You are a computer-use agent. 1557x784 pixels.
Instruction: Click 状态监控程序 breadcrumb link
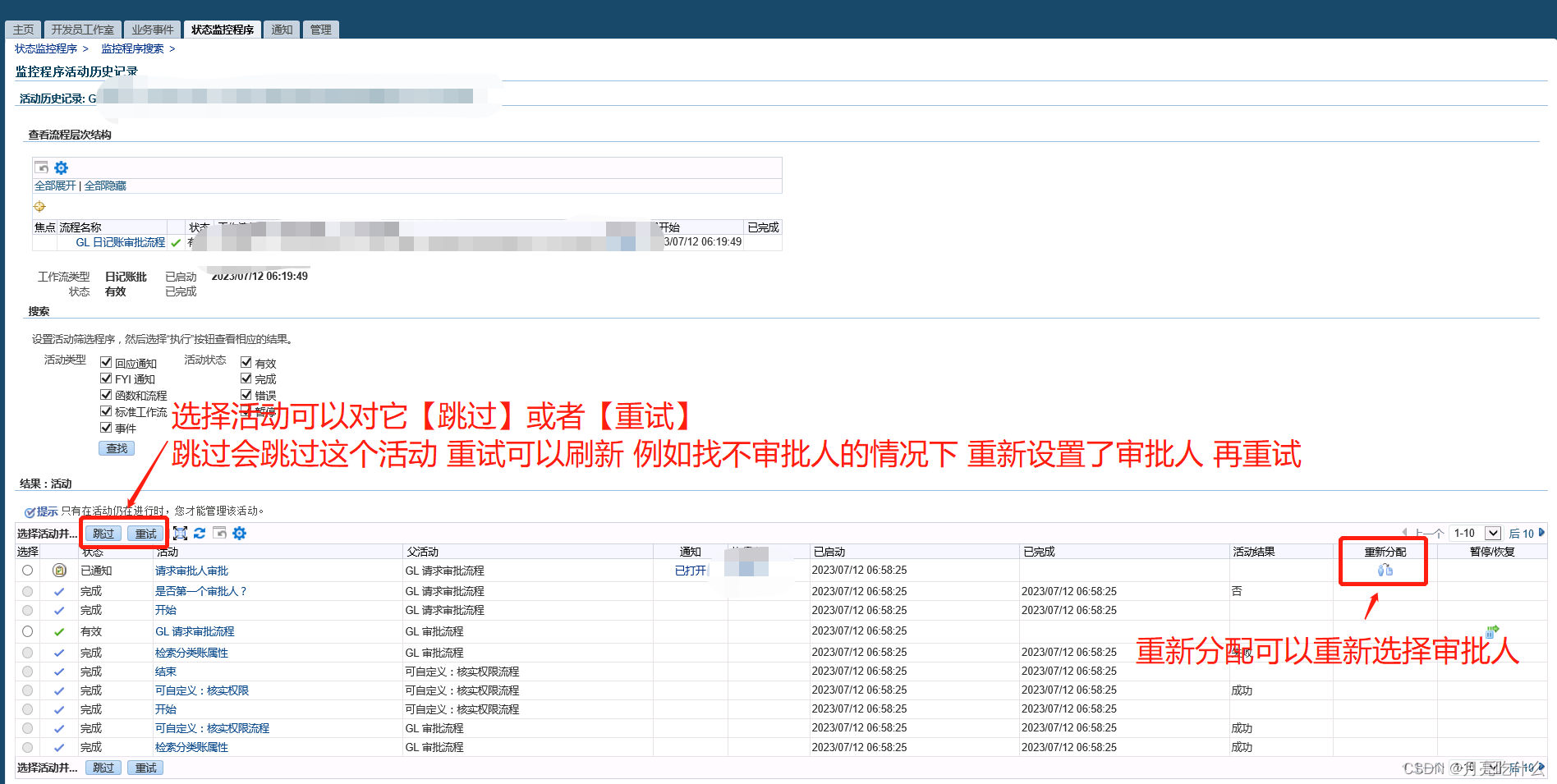(46, 49)
